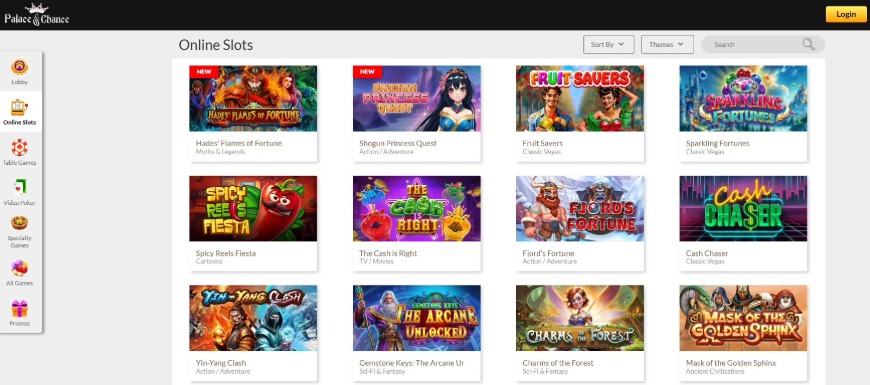Click the 'Online Slots' page heading
The height and width of the screenshot is (385, 870).
pos(216,45)
